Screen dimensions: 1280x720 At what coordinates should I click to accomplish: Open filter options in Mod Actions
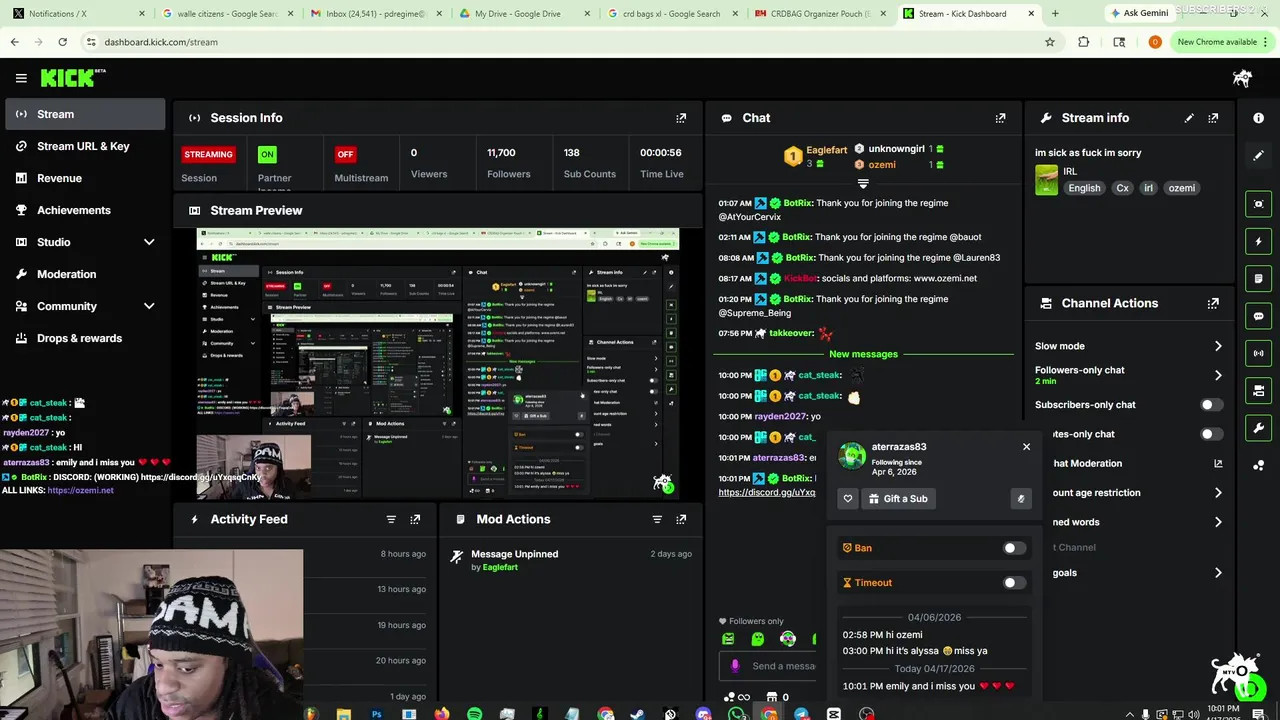pos(657,519)
